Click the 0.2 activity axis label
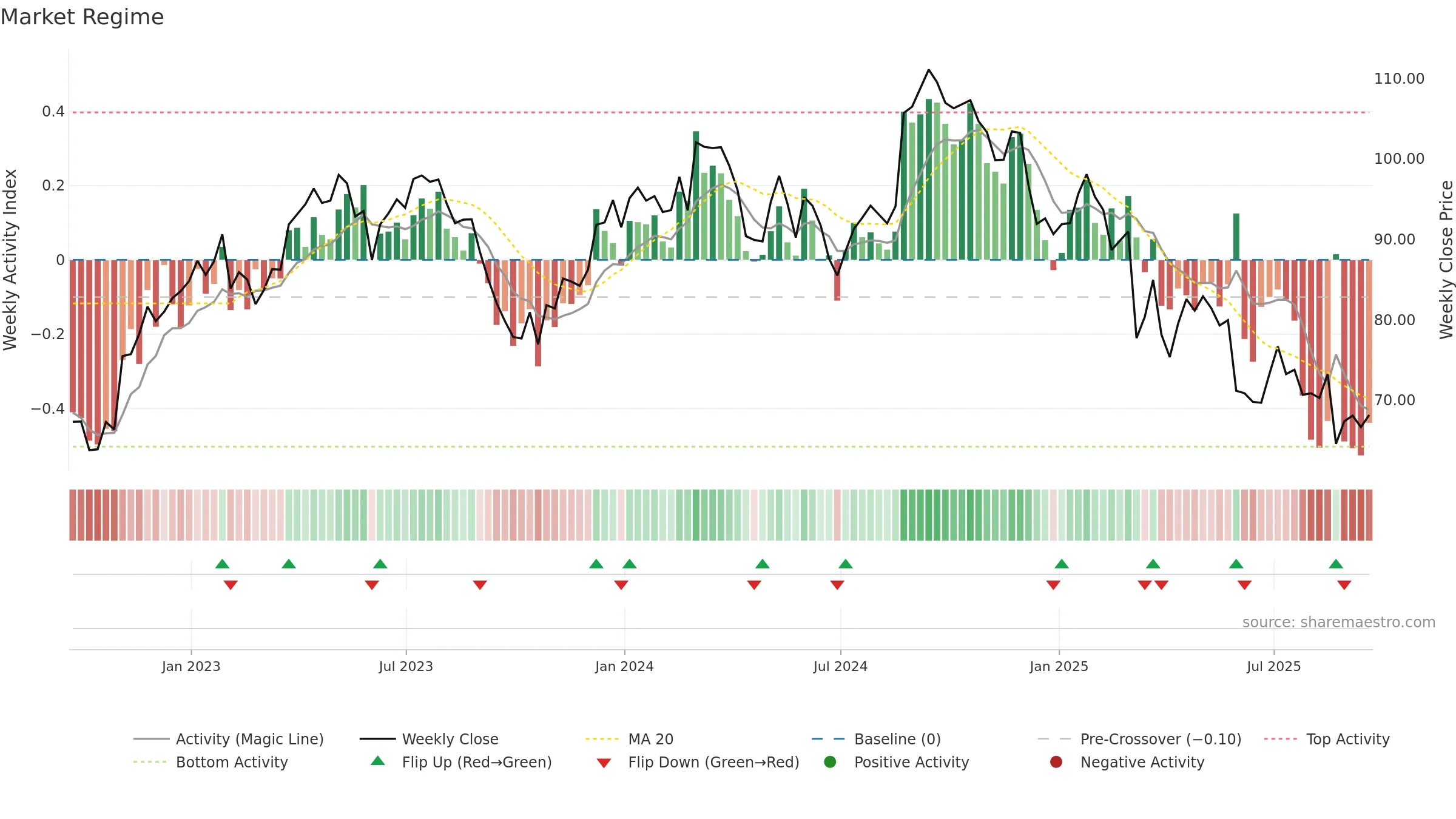 [x=53, y=186]
